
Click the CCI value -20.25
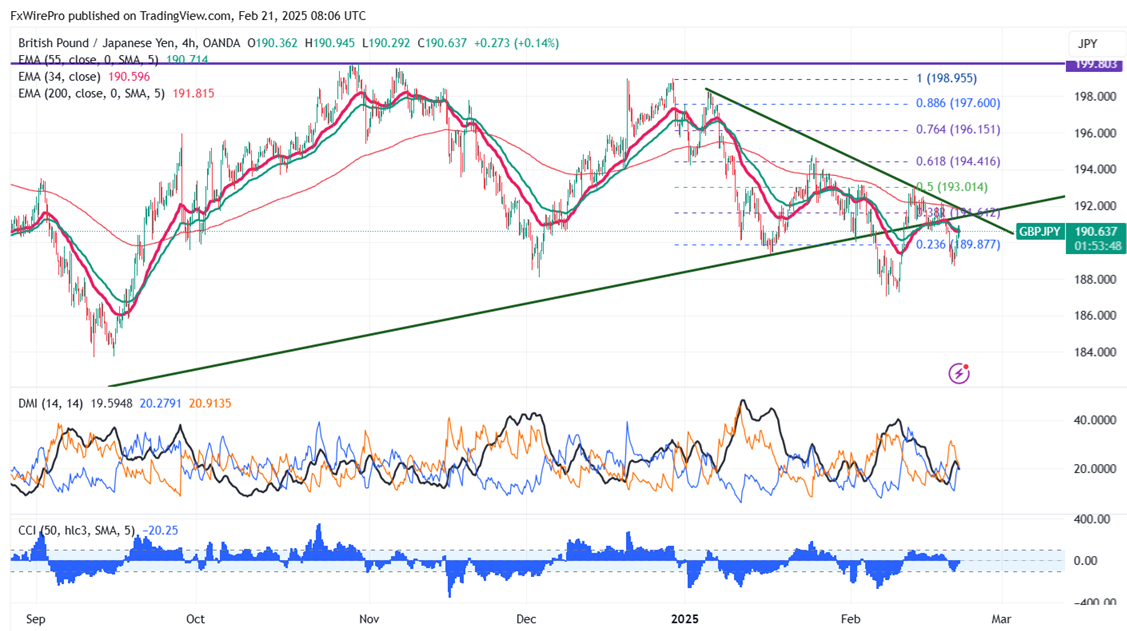(160, 530)
